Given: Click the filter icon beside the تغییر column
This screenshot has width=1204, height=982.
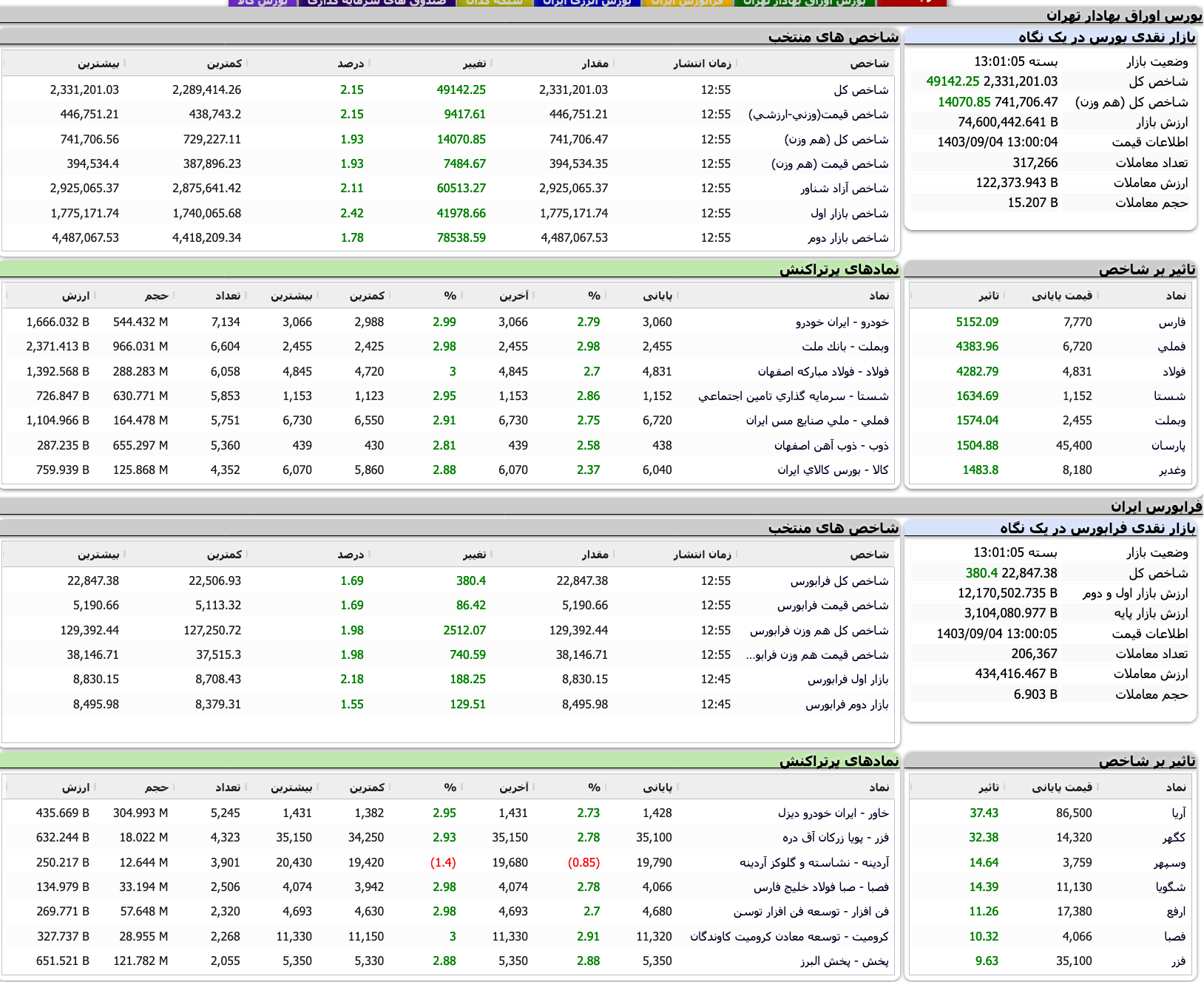Looking at the screenshot, I should pos(492,63).
